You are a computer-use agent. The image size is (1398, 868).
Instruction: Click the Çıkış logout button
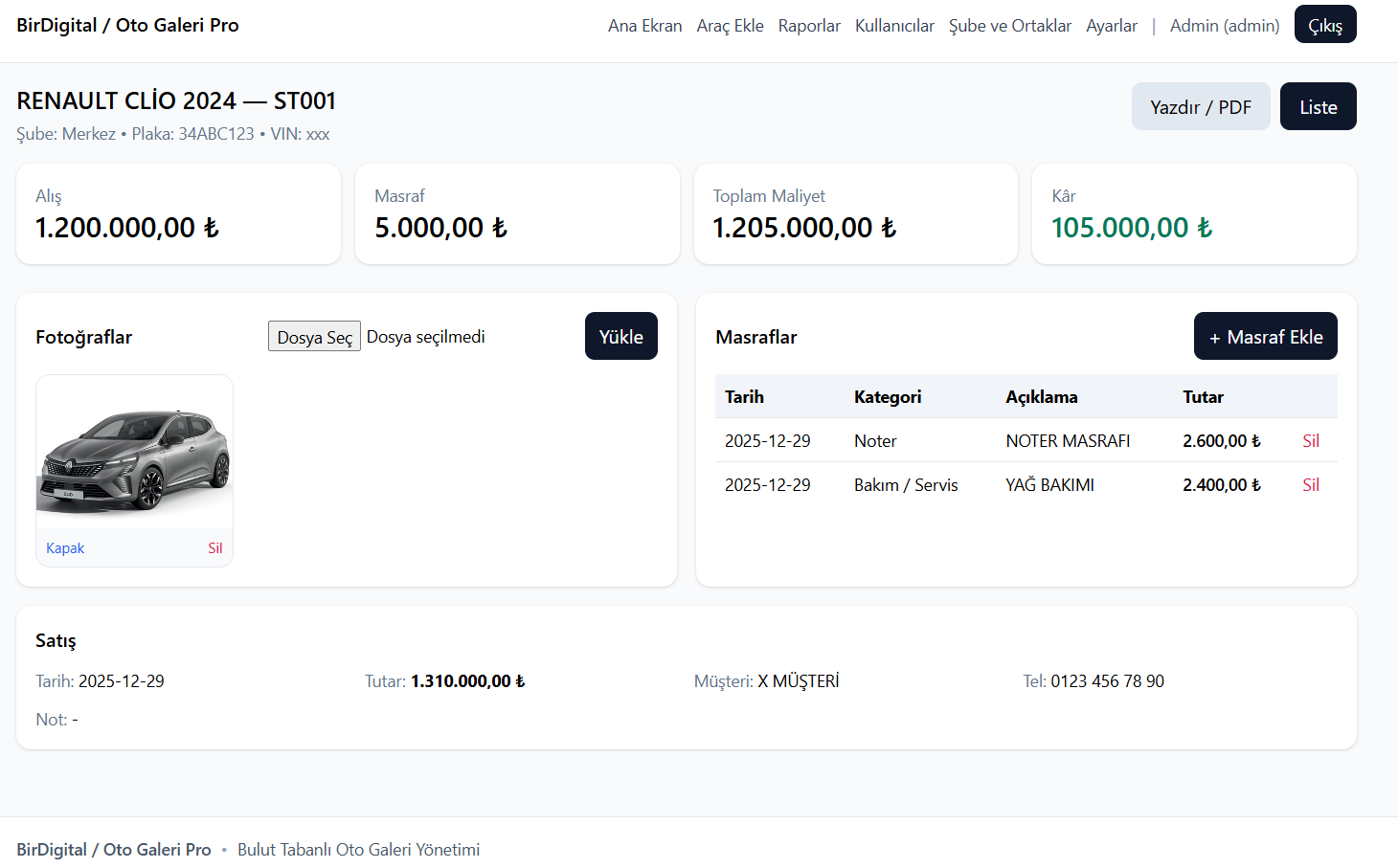tap(1324, 25)
